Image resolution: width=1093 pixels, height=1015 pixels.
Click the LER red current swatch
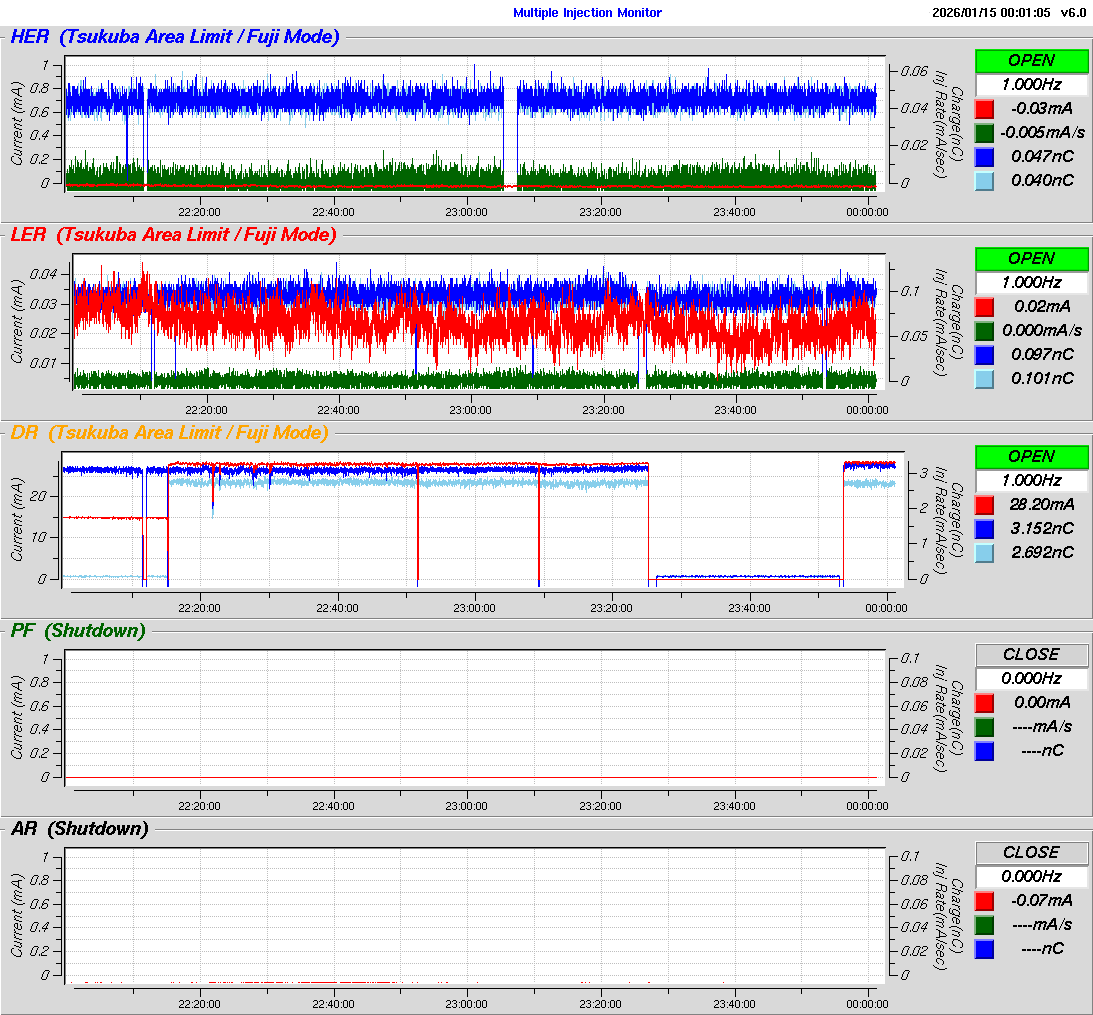[x=984, y=306]
